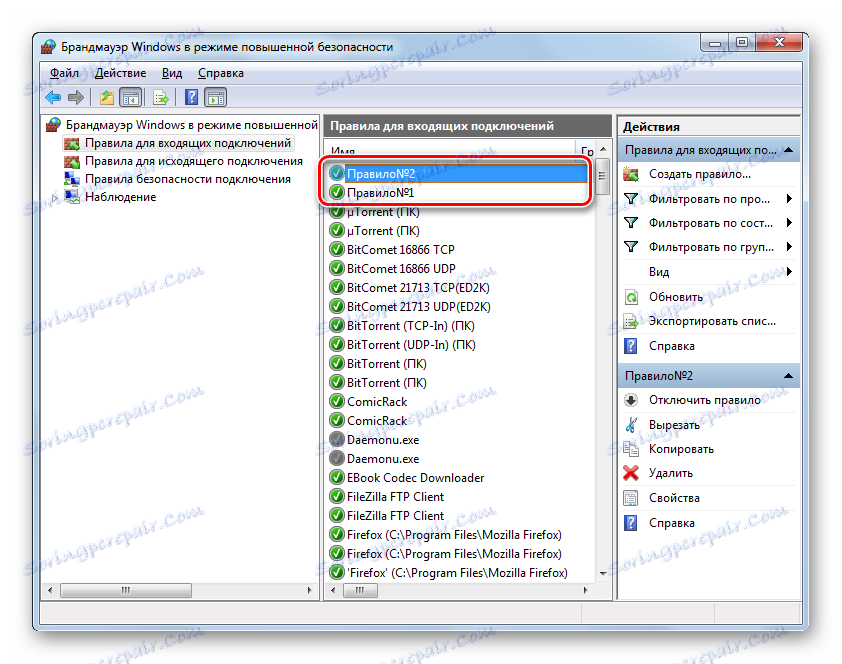Screen dimensions: 842x664
Task: Open the Справка menu in the menu bar
Action: (x=221, y=73)
